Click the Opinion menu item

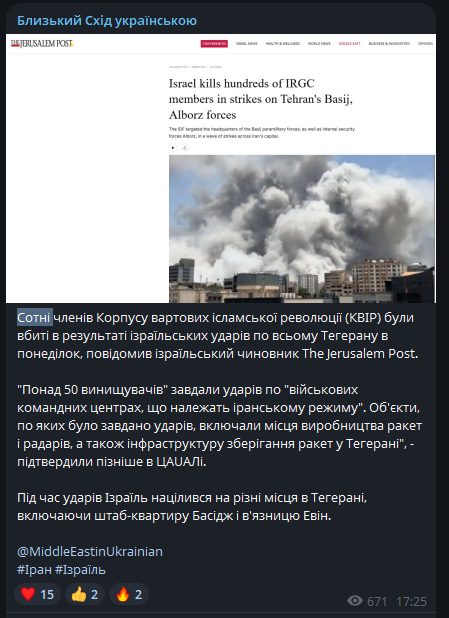[425, 43]
